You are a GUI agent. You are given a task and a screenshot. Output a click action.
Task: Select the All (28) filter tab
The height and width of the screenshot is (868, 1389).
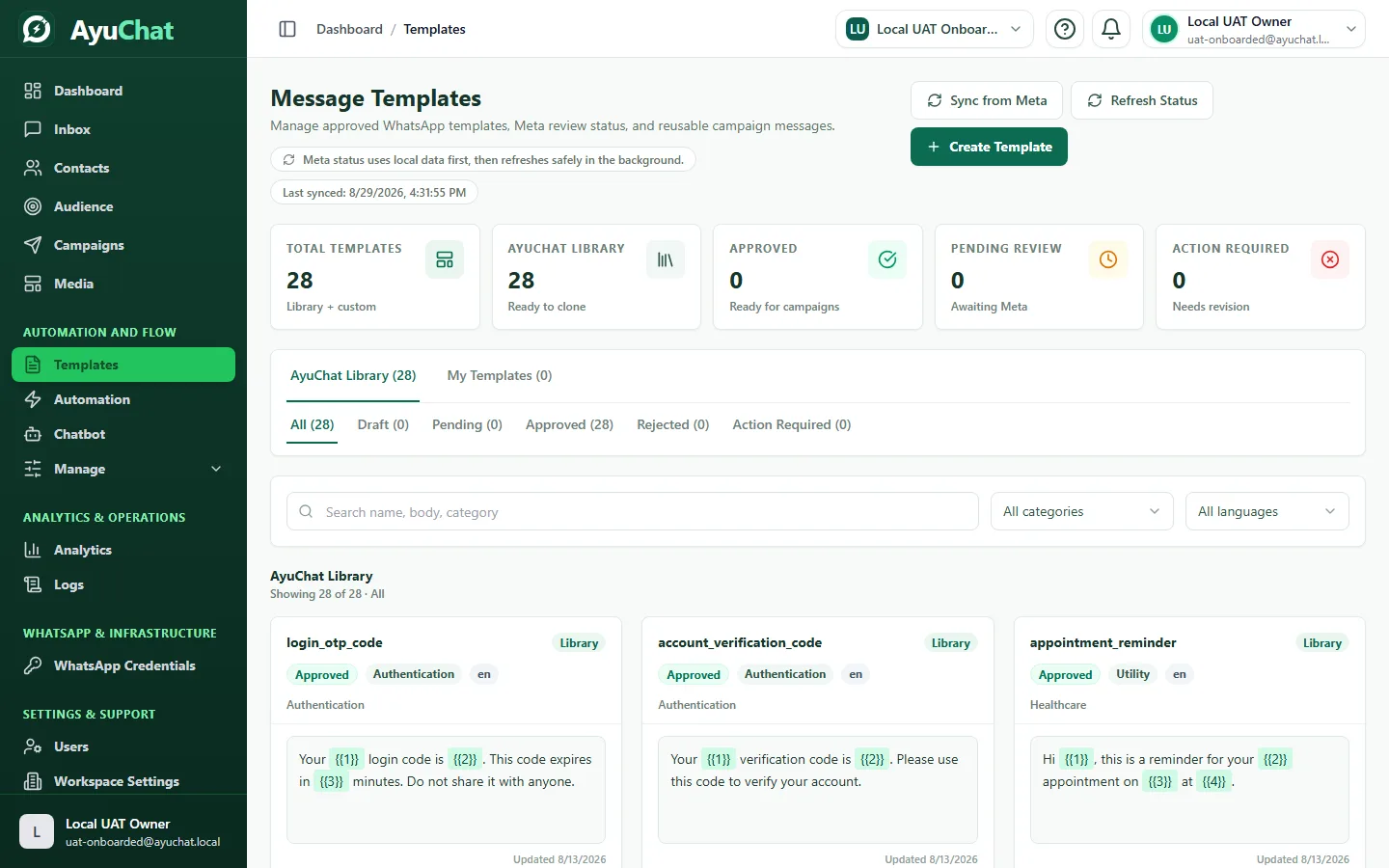click(313, 424)
